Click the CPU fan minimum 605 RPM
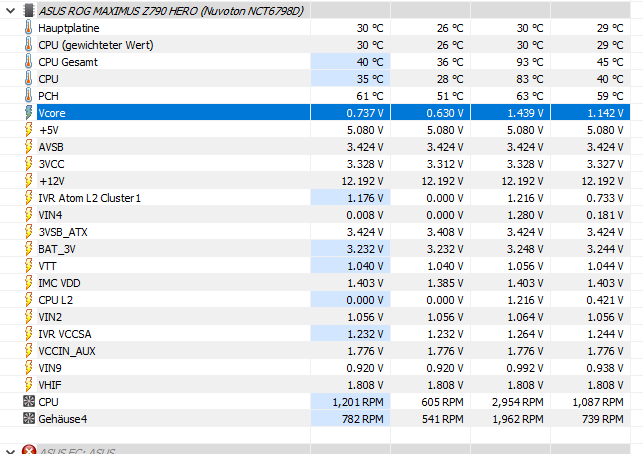 442,402
